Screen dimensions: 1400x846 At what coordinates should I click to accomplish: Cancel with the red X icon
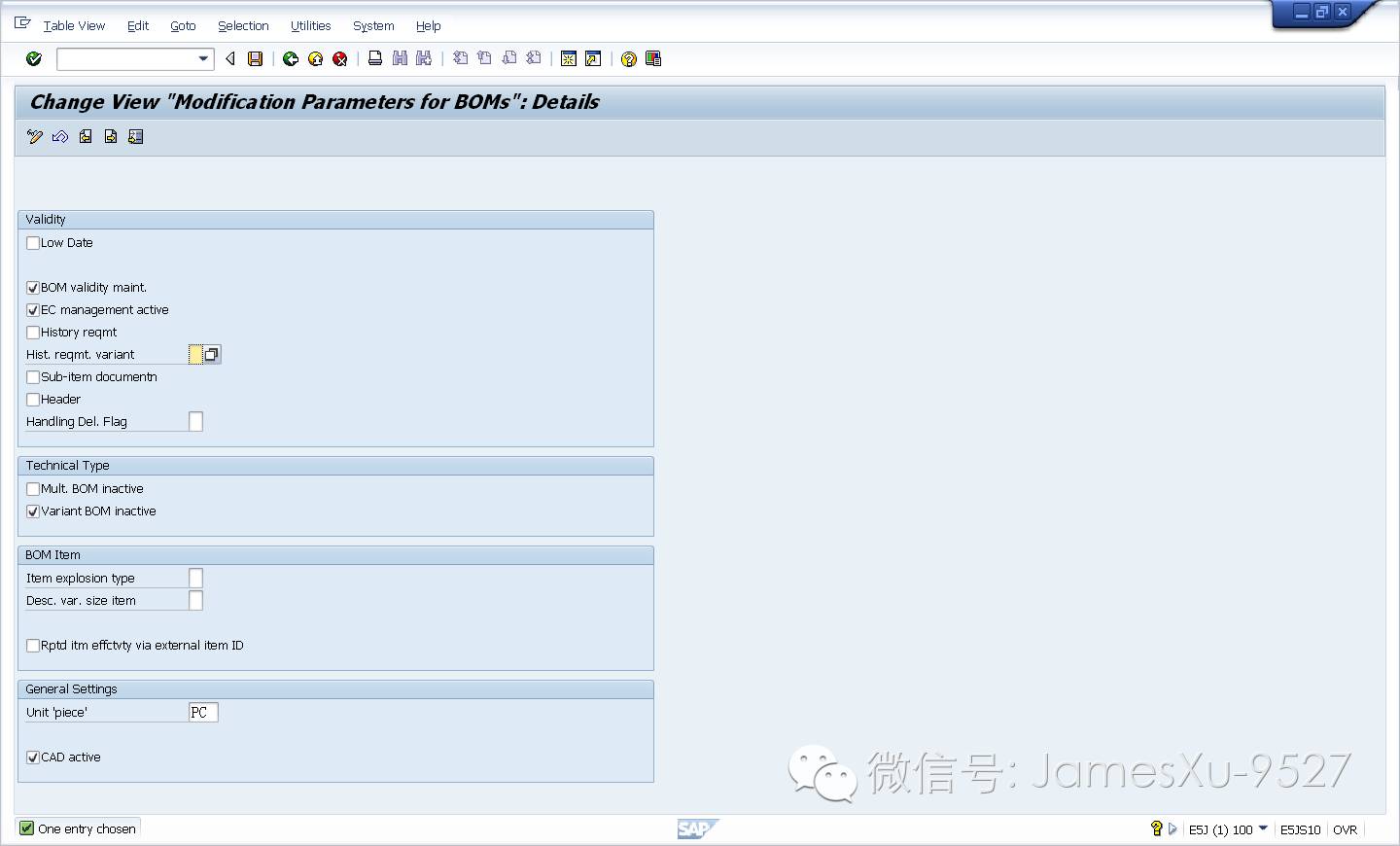coord(339,59)
